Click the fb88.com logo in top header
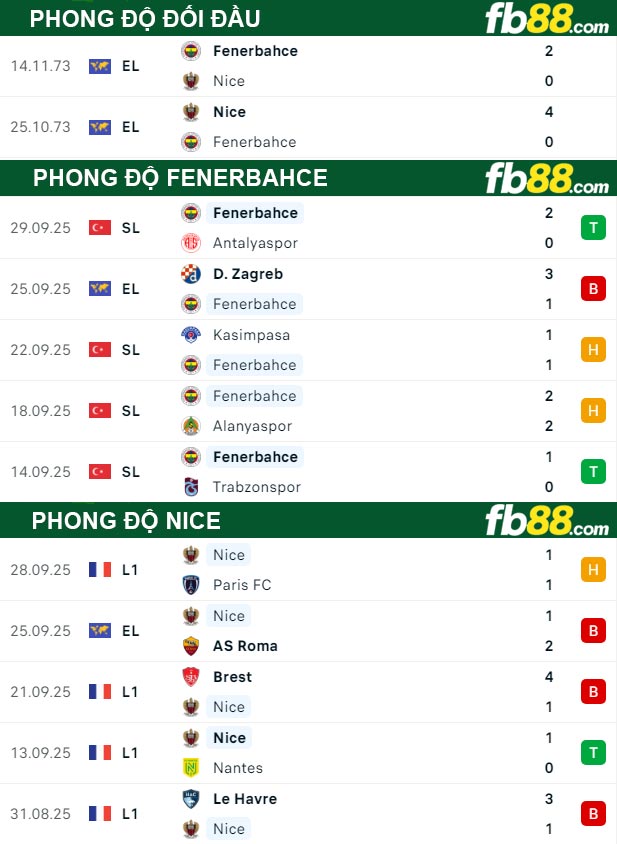The image size is (617, 844). tap(546, 19)
